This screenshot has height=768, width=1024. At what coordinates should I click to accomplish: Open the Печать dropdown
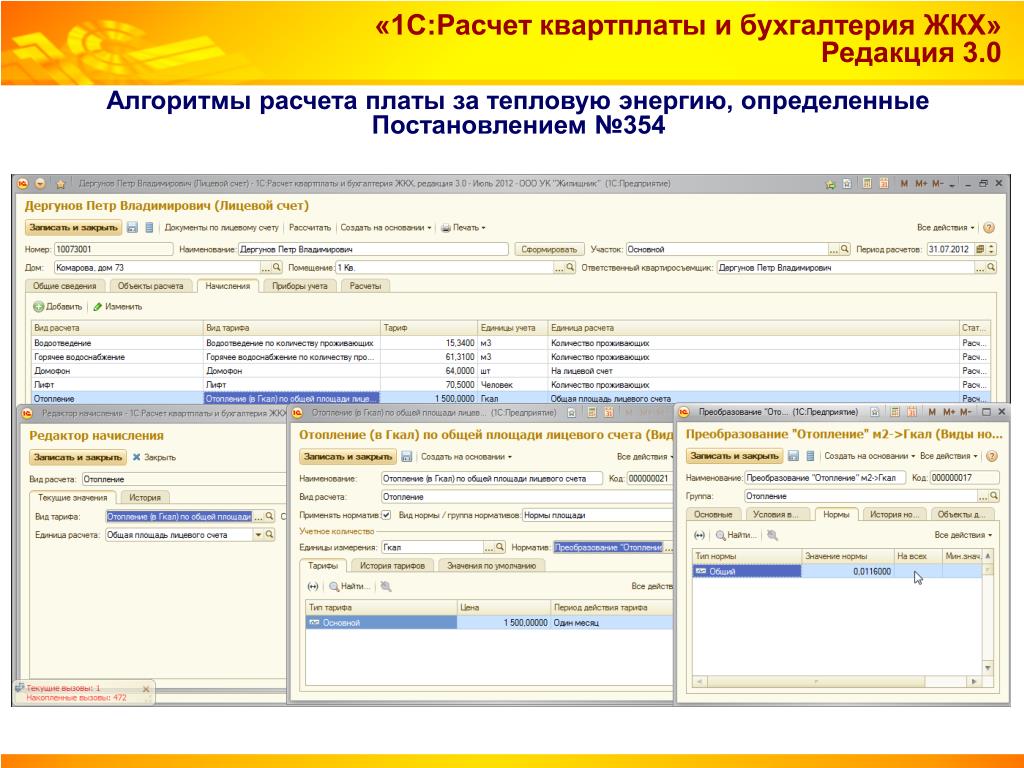(464, 227)
